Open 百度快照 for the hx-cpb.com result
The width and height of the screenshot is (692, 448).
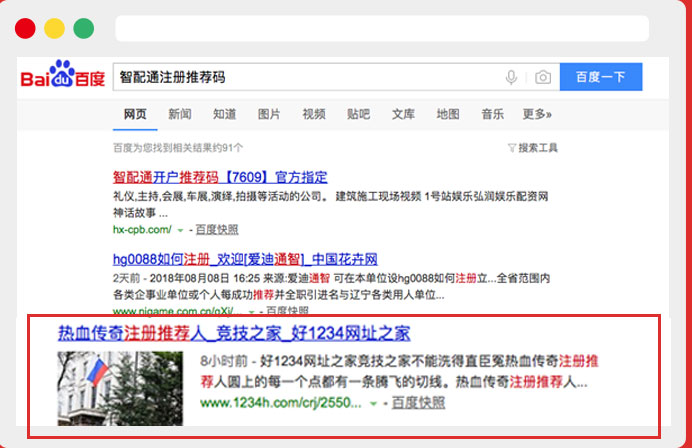click(x=217, y=230)
